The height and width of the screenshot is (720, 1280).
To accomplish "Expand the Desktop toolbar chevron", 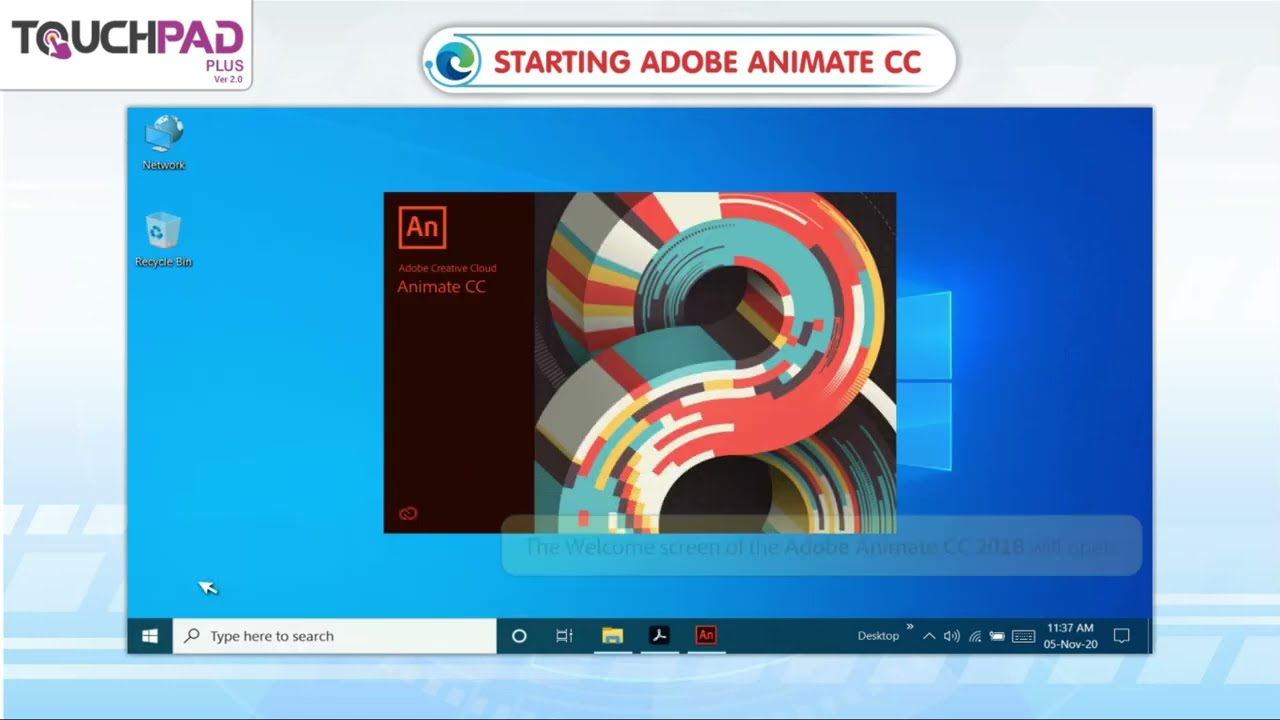I will pyautogui.click(x=910, y=627).
